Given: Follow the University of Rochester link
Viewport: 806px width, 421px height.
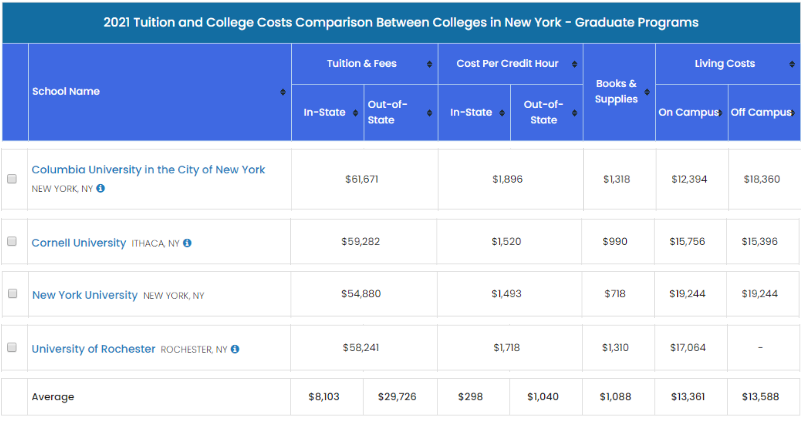Looking at the screenshot, I should (93, 349).
